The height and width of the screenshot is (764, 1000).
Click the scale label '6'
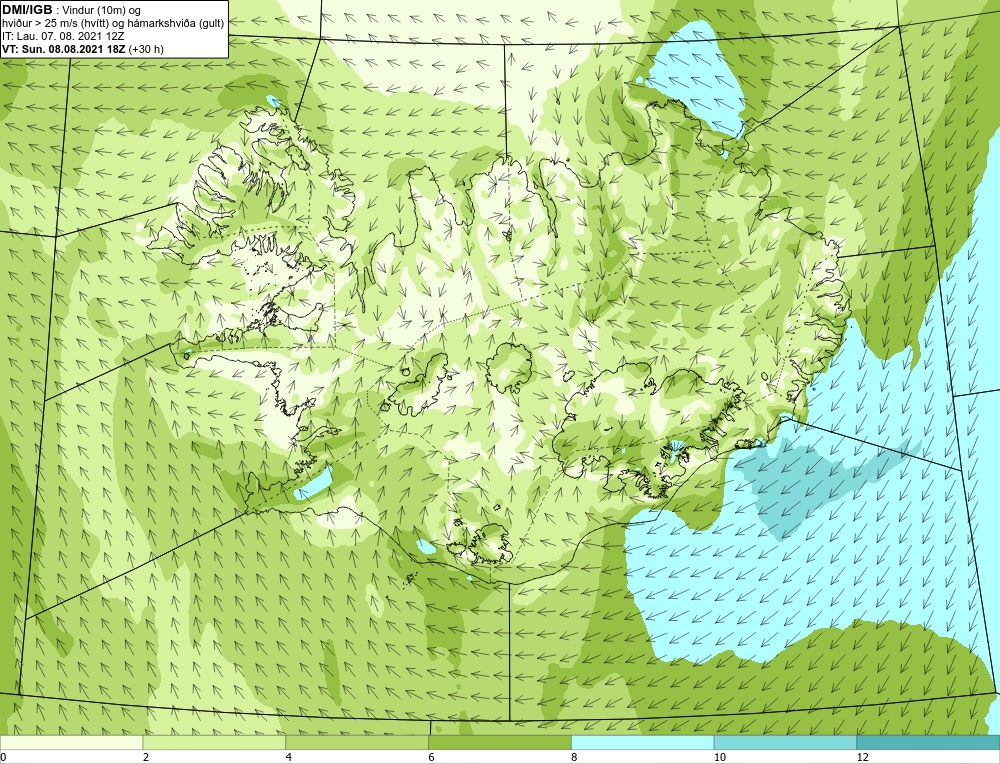432,757
